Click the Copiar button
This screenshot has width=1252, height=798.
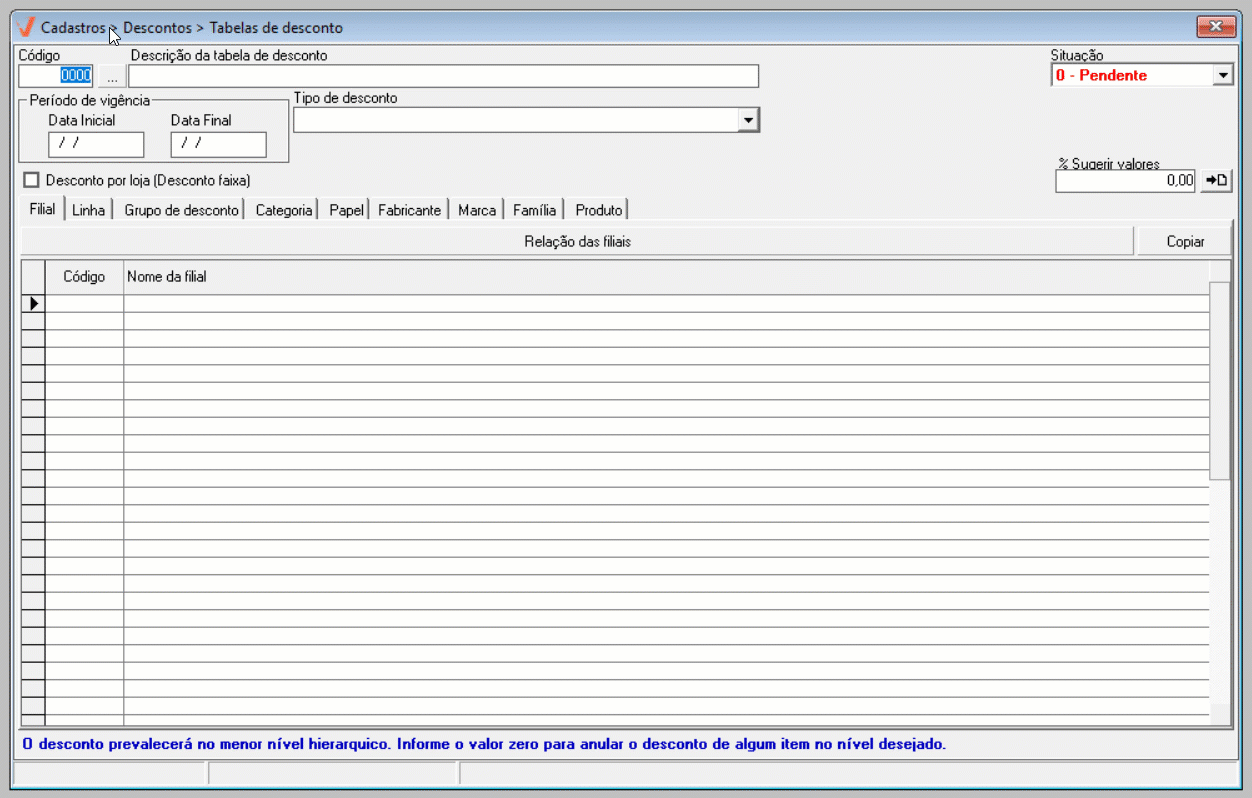point(1185,241)
